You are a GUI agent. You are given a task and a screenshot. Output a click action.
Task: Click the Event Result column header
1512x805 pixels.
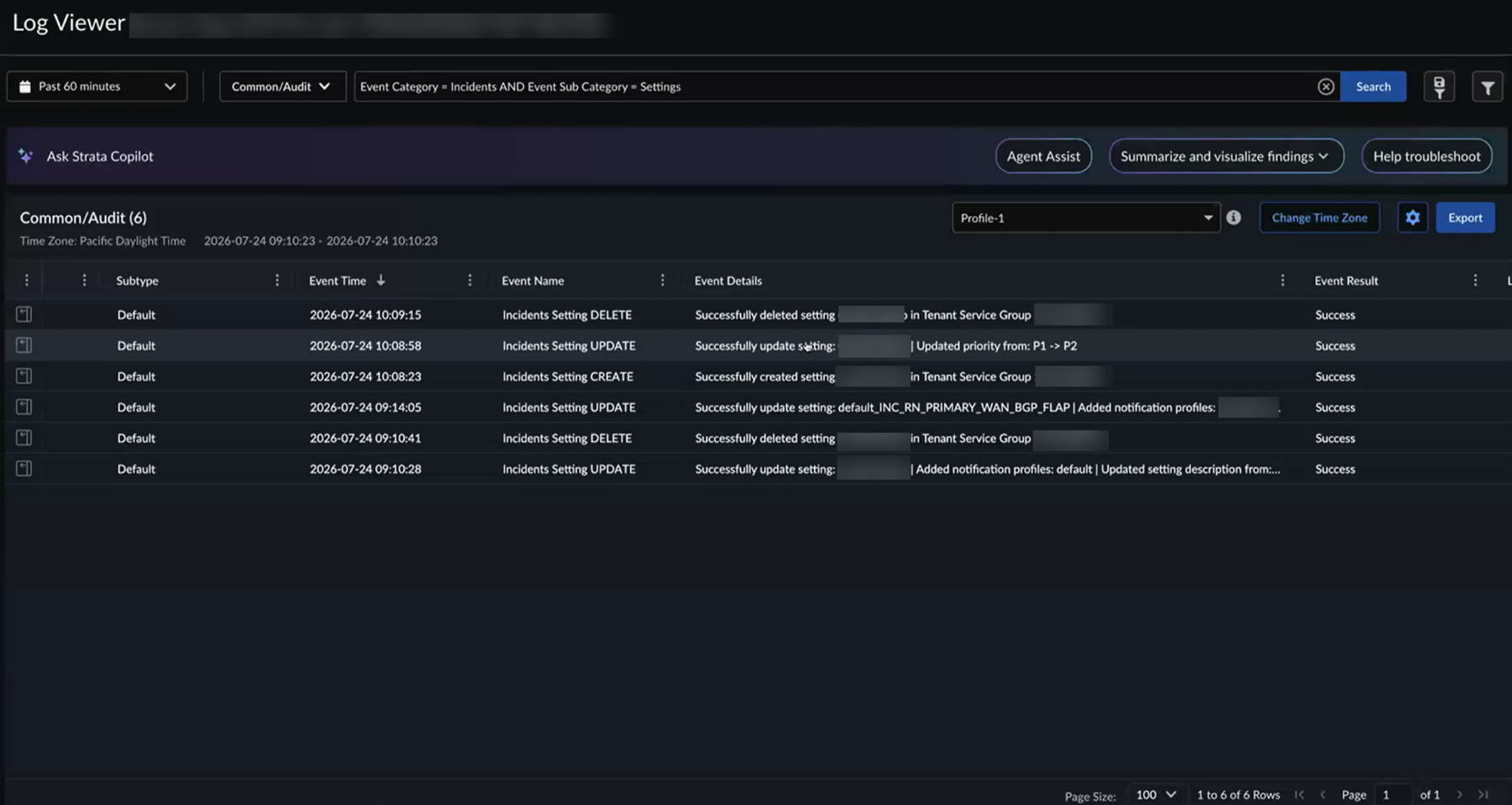pyautogui.click(x=1346, y=281)
